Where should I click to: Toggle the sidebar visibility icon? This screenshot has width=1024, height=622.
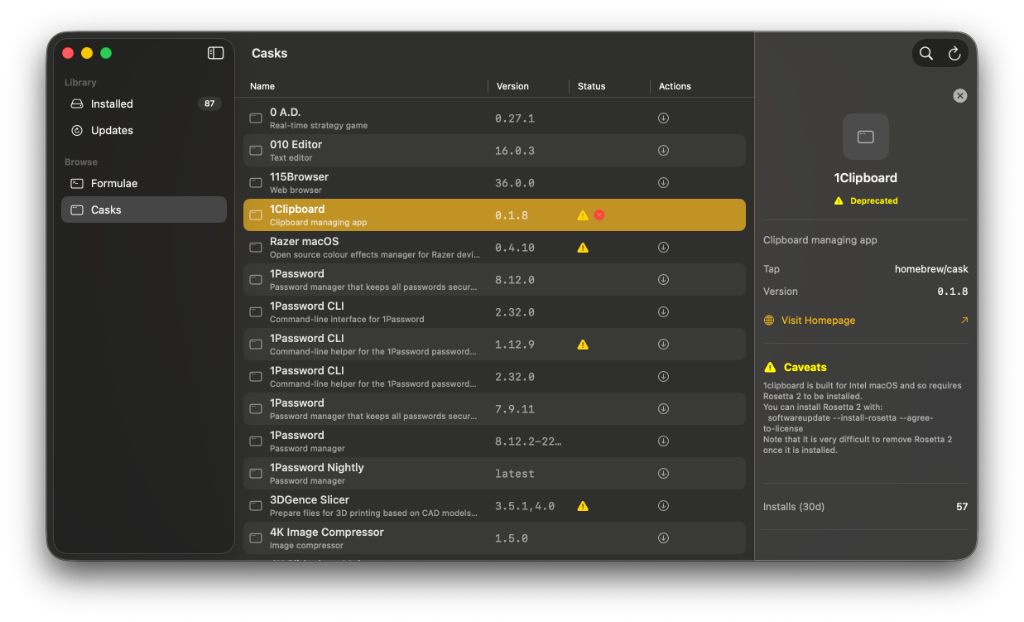click(x=216, y=53)
